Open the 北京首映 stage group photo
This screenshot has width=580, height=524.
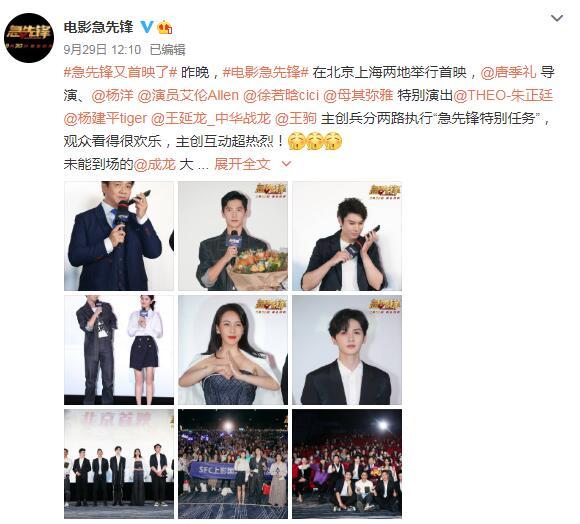coord(119,464)
